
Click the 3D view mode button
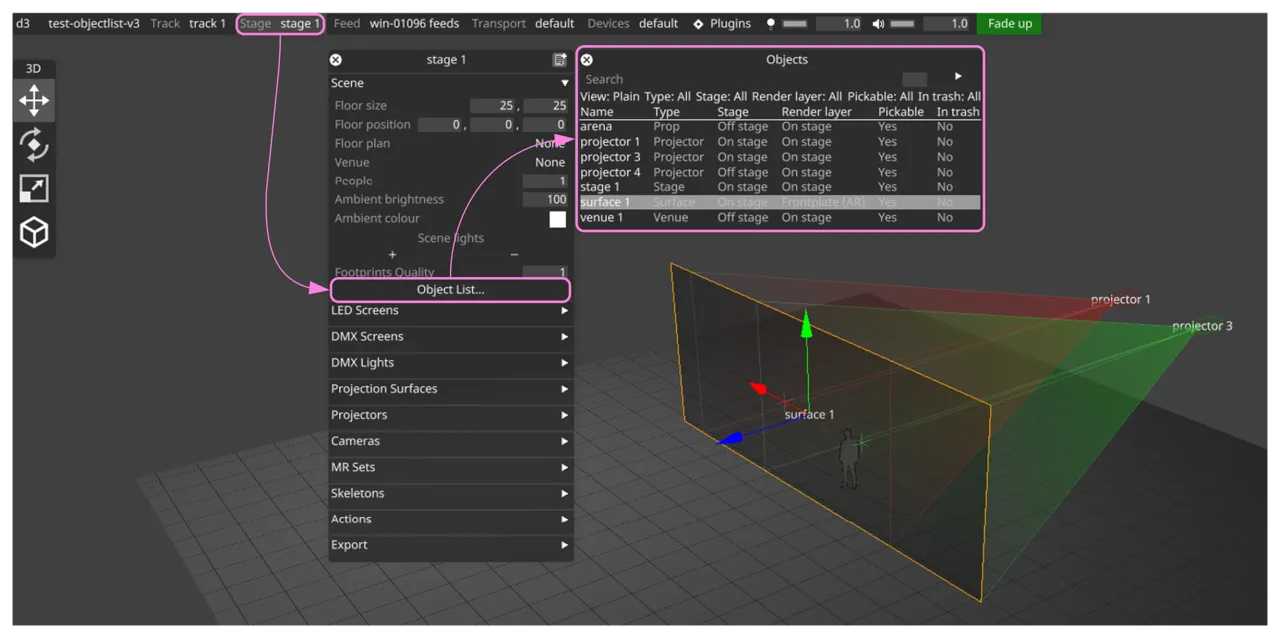(33, 69)
